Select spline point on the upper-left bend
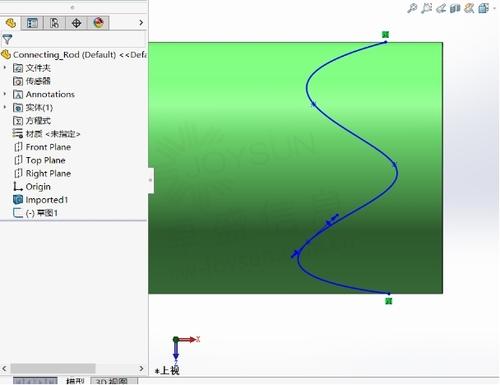 [x=313, y=105]
